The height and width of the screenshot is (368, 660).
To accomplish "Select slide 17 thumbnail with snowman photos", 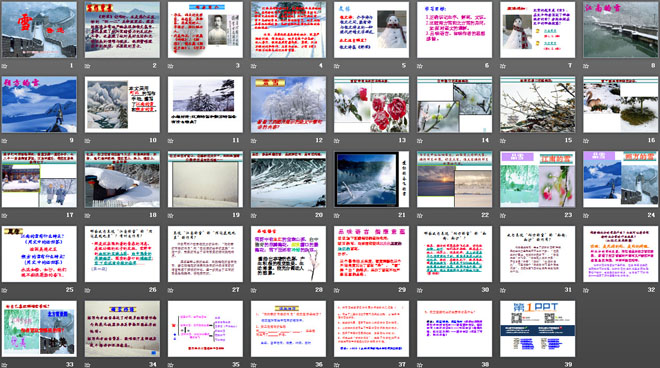I will point(39,179).
